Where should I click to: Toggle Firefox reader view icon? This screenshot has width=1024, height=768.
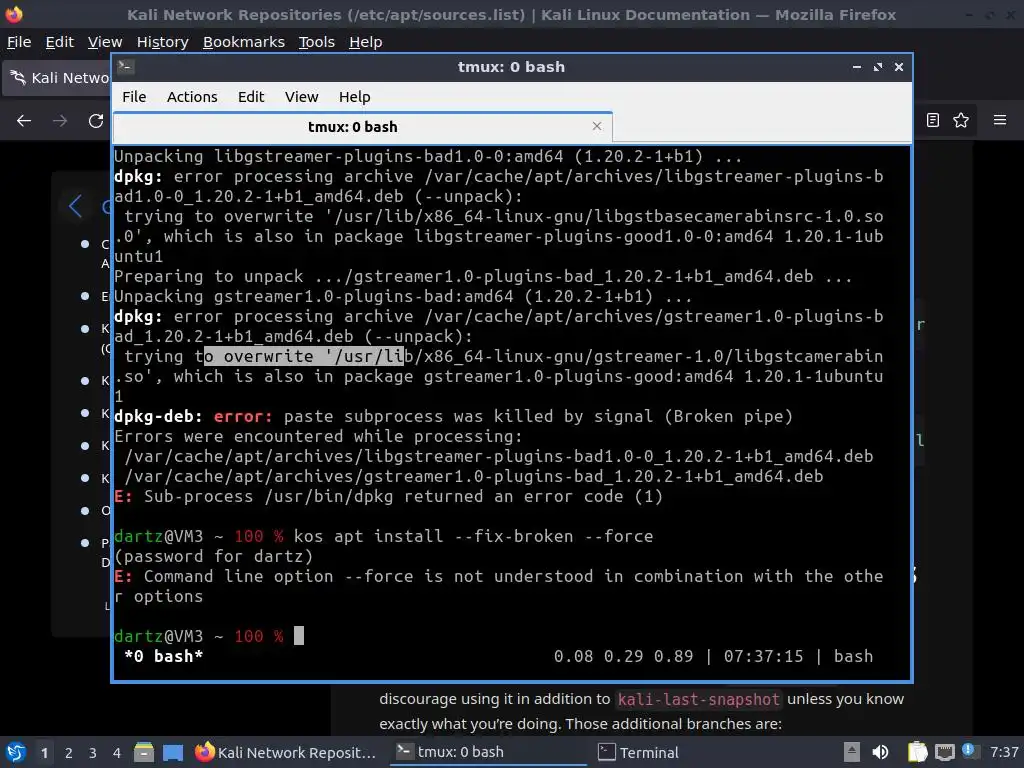[933, 120]
